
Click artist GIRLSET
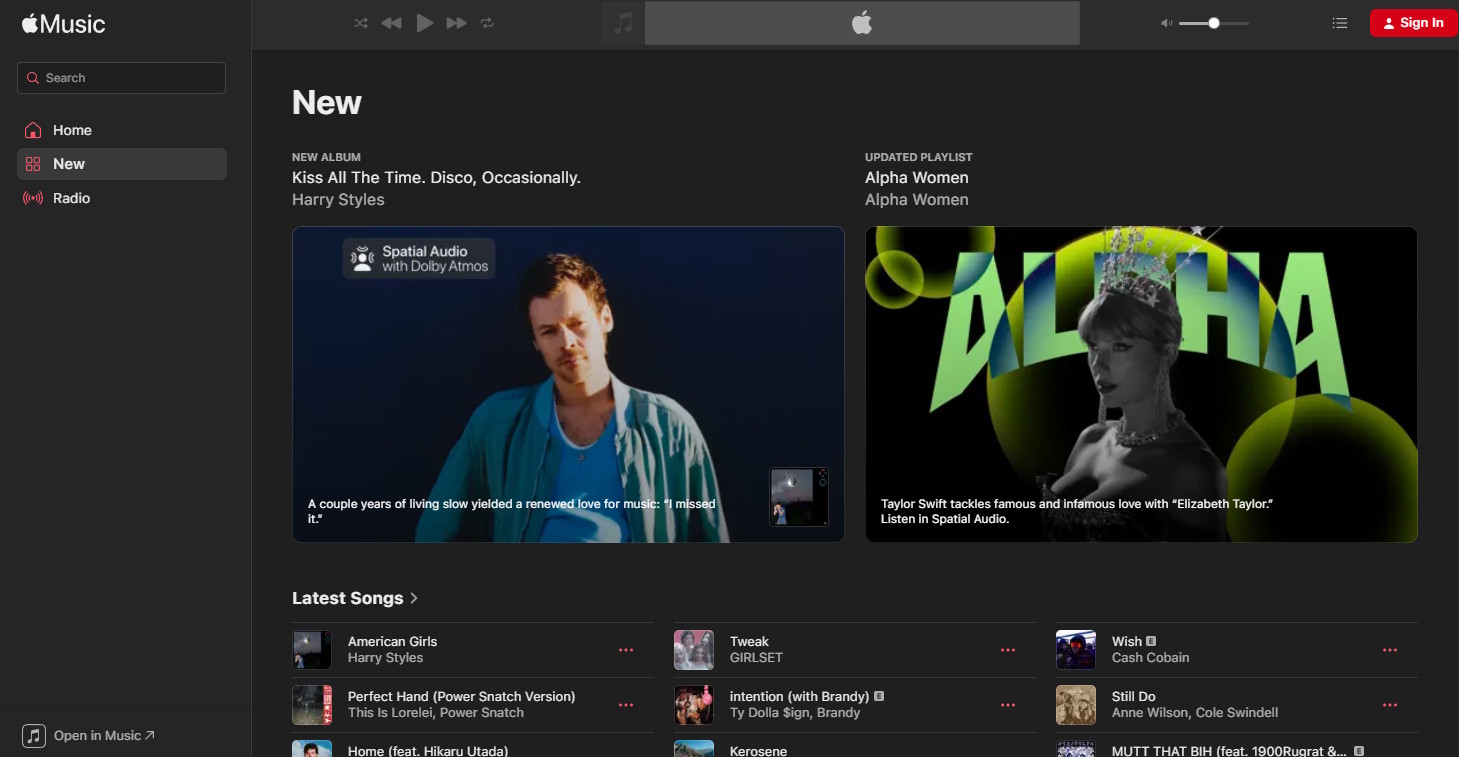pos(756,658)
